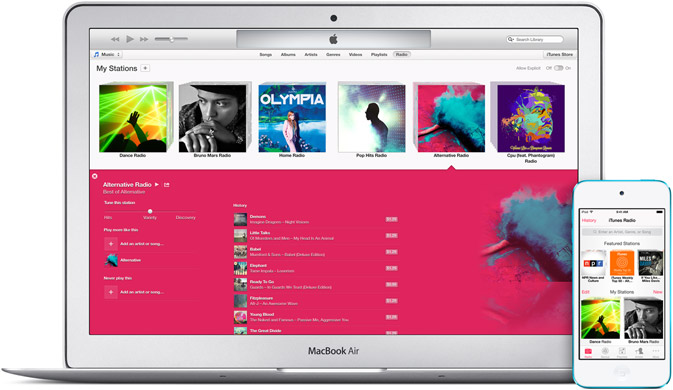Toggle the Allow Explicit switch
Image resolution: width=673 pixels, height=390 pixels.
(x=558, y=68)
